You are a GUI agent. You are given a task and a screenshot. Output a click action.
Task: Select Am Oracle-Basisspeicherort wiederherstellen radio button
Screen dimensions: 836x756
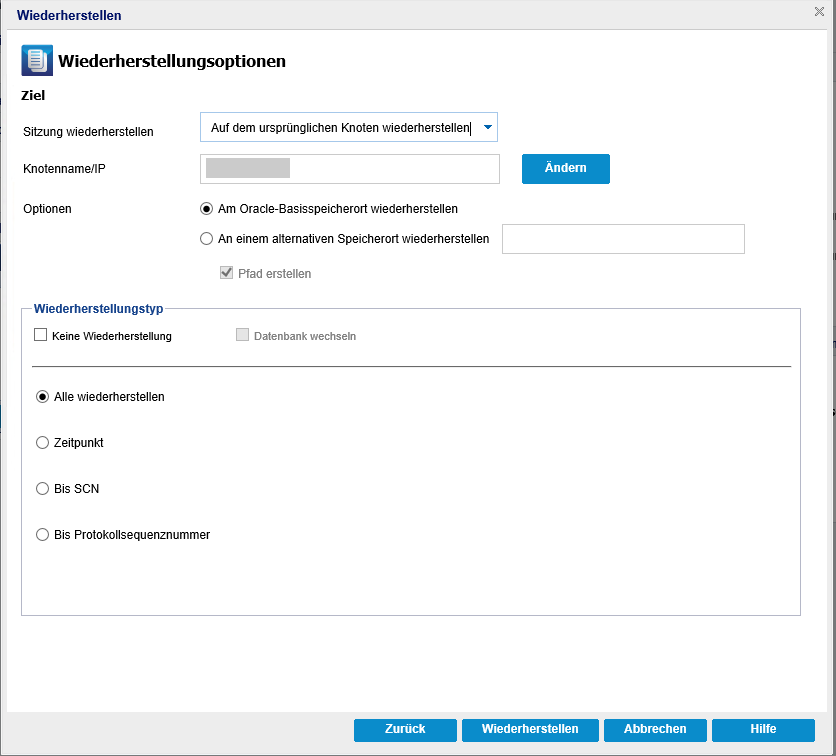click(x=206, y=208)
